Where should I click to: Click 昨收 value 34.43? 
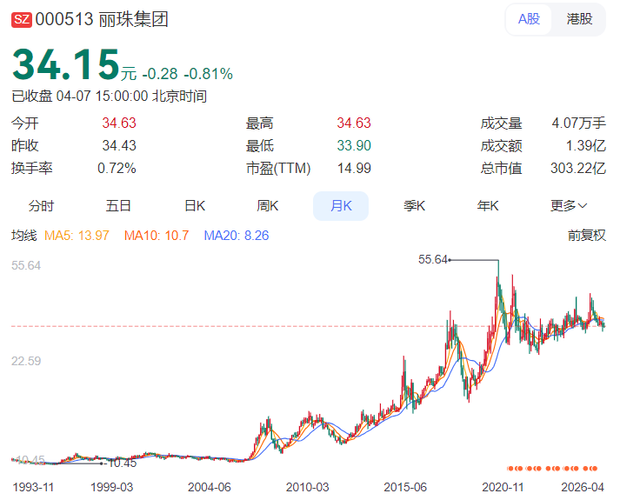119,145
